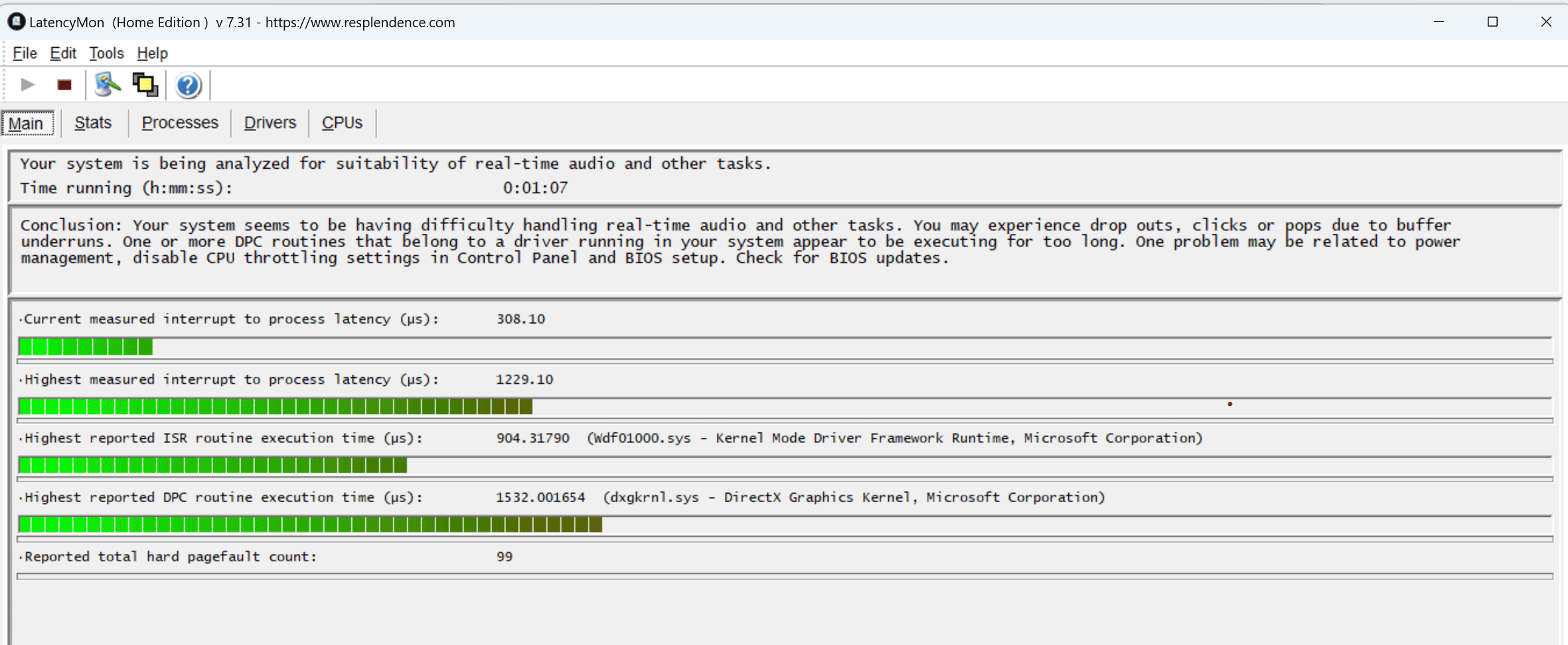Click inside the Conclusion text area
This screenshot has width=1568, height=645.
point(783,249)
